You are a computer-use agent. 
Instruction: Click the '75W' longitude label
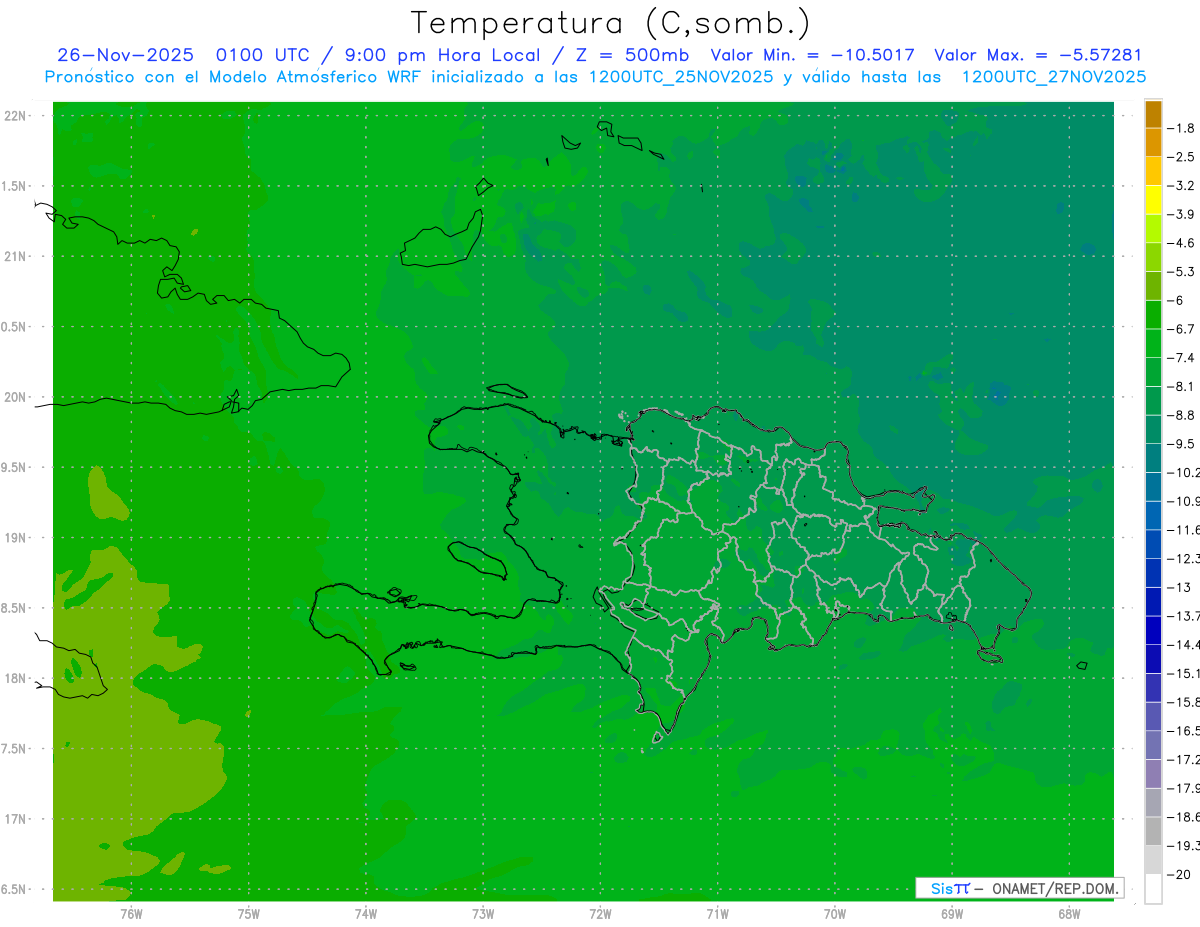click(x=249, y=913)
